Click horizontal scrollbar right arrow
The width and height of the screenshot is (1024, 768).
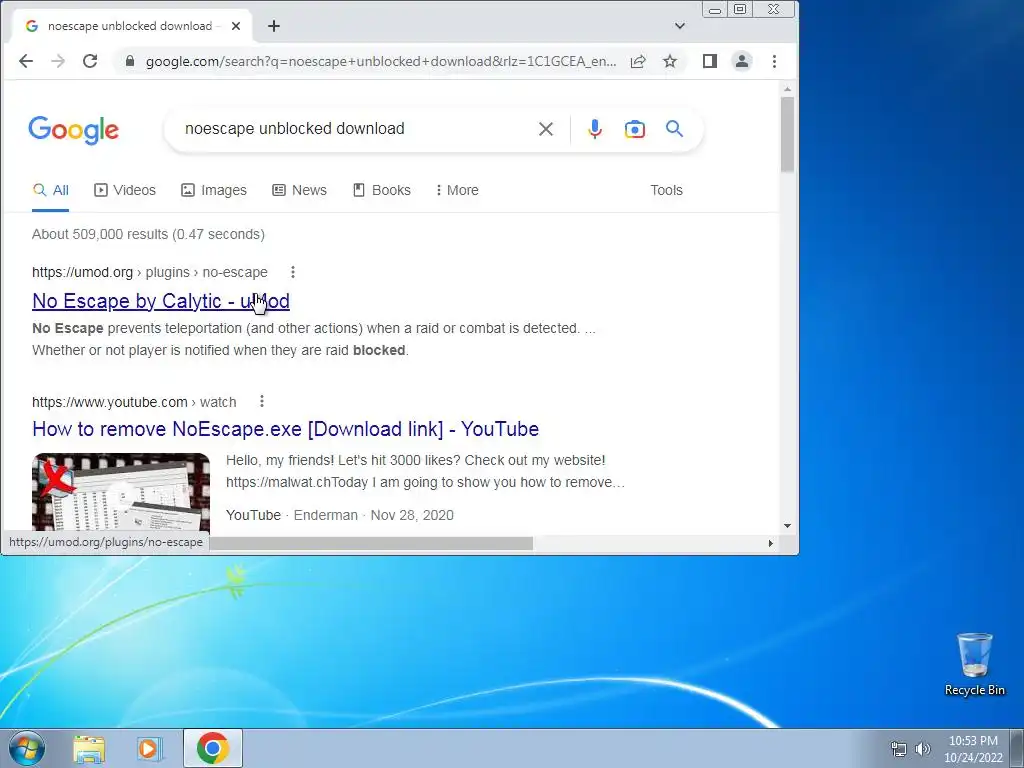[x=771, y=543]
